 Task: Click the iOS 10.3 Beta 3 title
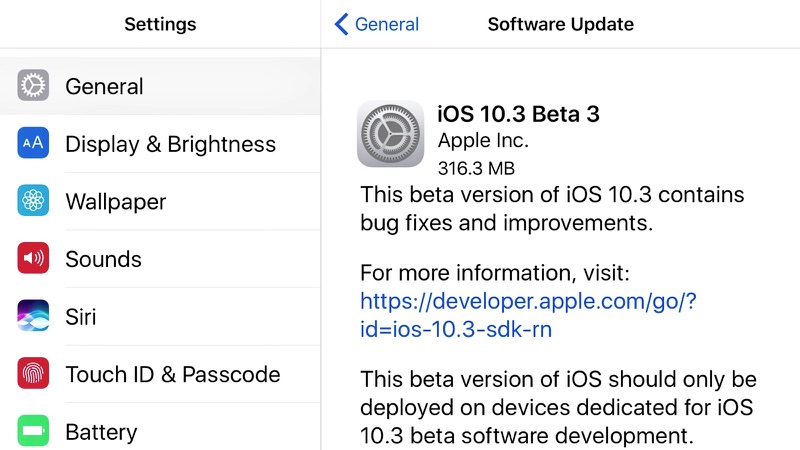[x=518, y=114]
